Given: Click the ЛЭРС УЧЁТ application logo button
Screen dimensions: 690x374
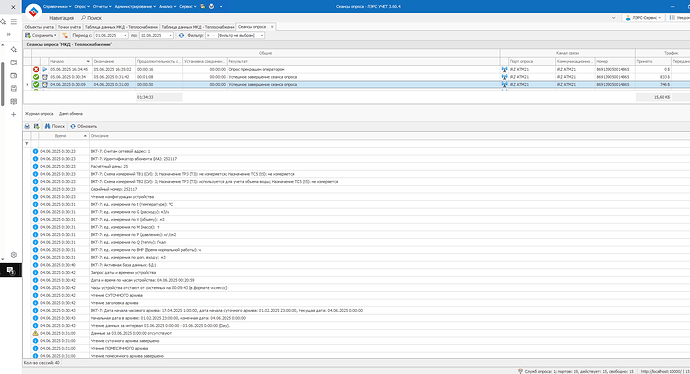Looking at the screenshot, I should [x=33, y=12].
